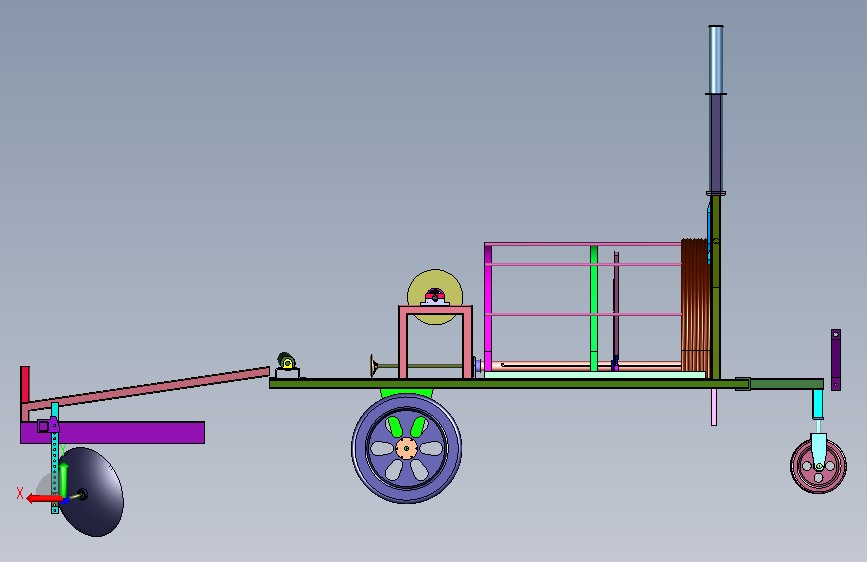Select the small pink caster wheel

pos(818,466)
